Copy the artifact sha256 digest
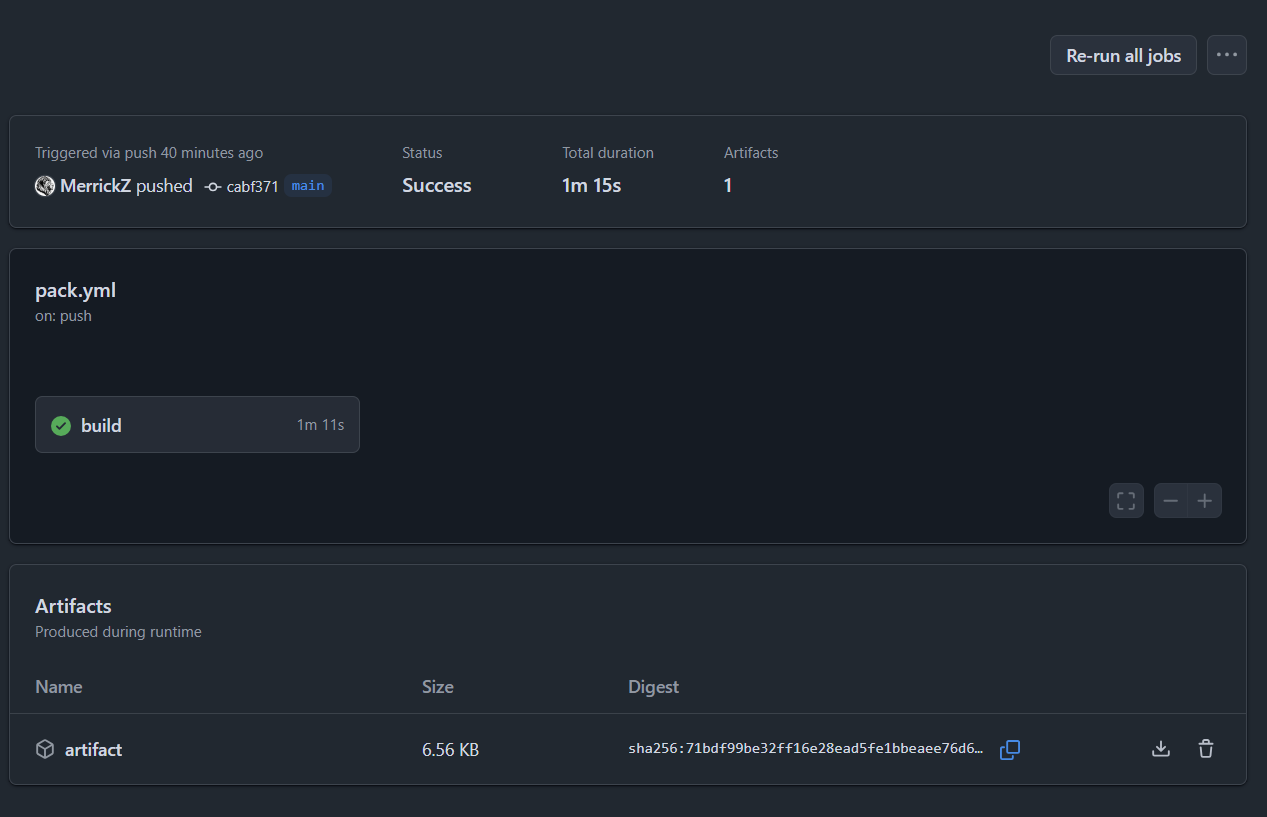1267x817 pixels. [x=1010, y=749]
